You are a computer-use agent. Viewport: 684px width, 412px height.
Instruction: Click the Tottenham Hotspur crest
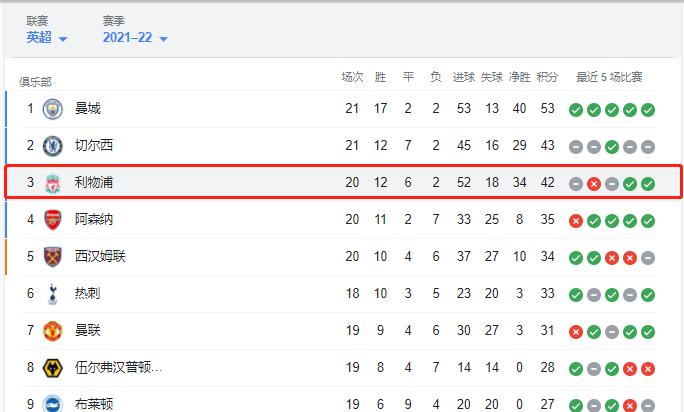[x=53, y=294]
